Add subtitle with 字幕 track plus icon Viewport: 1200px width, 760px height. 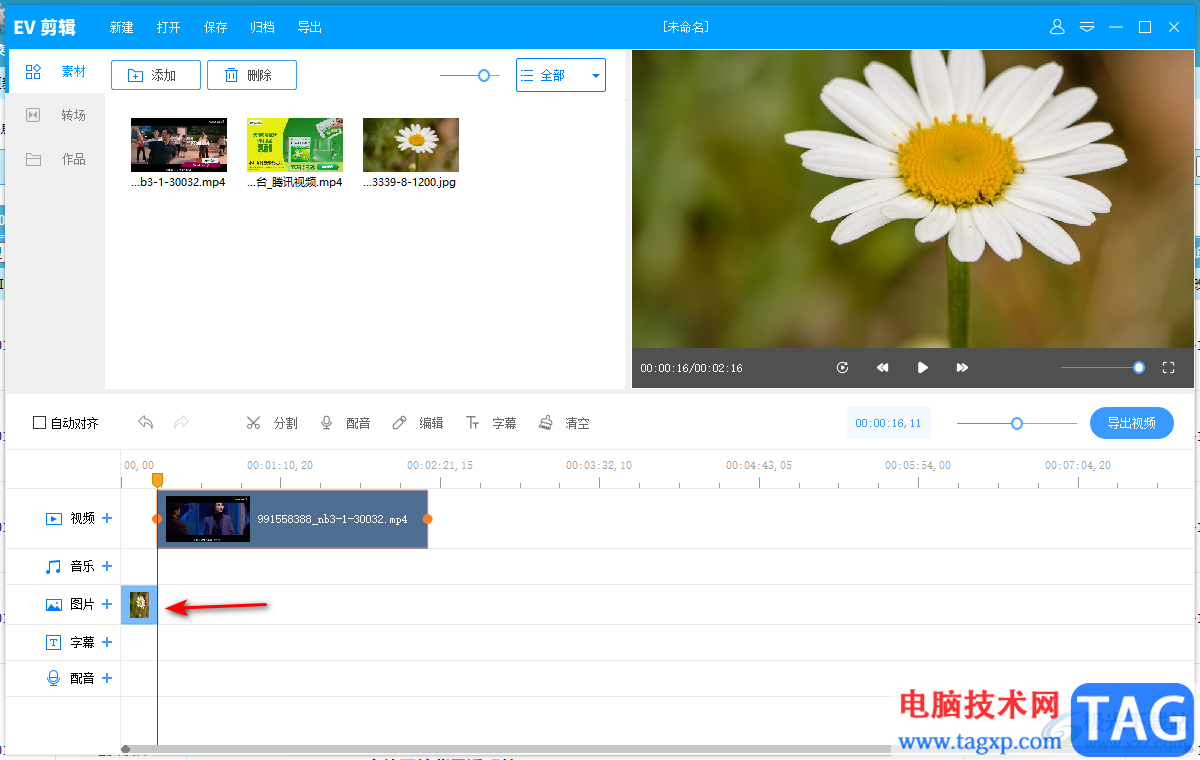(107, 642)
